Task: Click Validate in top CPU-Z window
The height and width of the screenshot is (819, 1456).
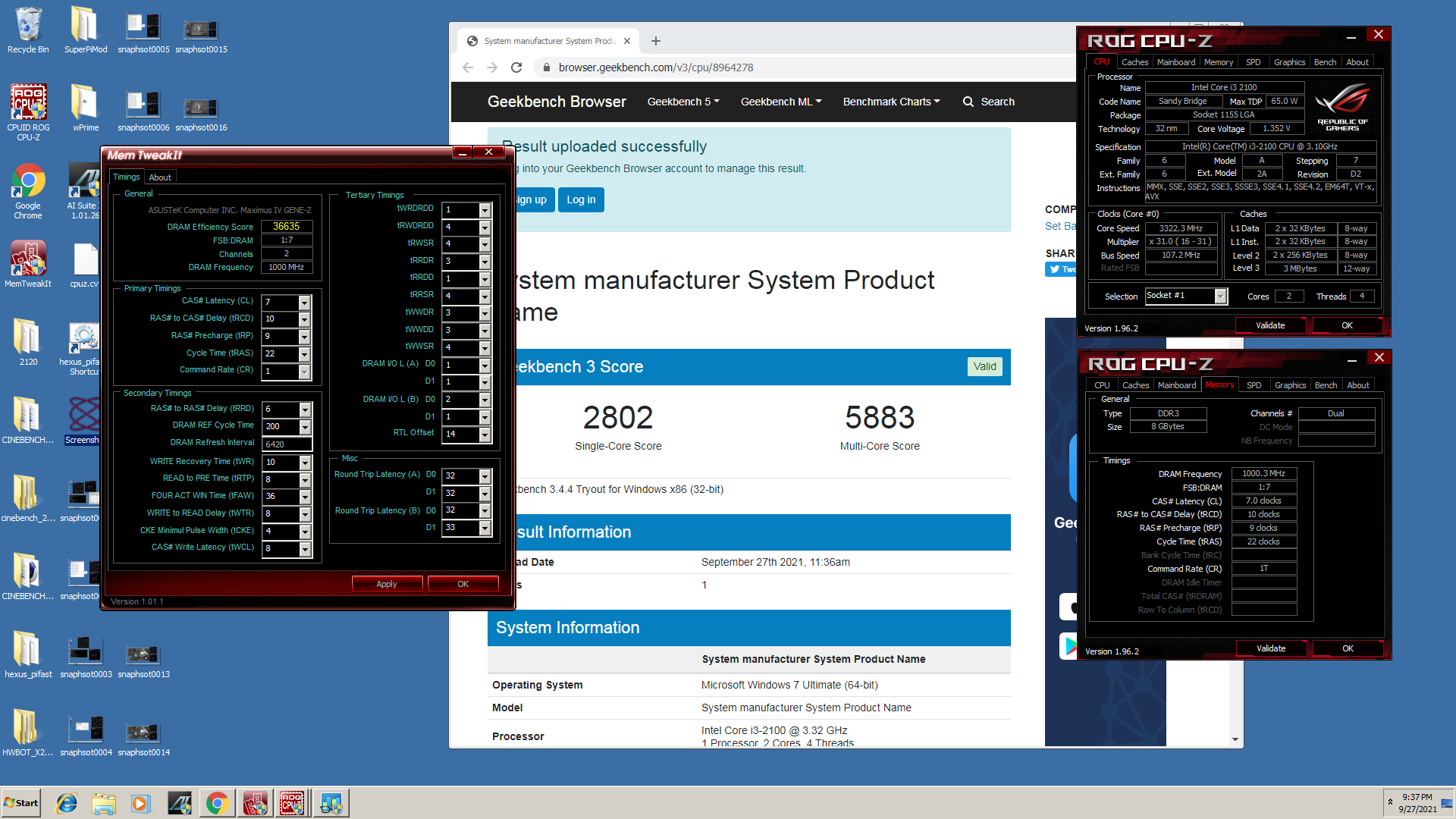Action: coord(1270,325)
